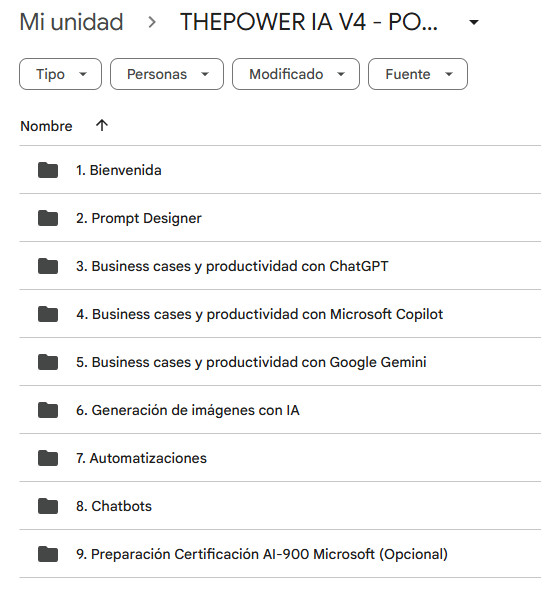Select the THEPOWER IA V4 breadcrumb title
This screenshot has width=541, height=595.
click(309, 22)
